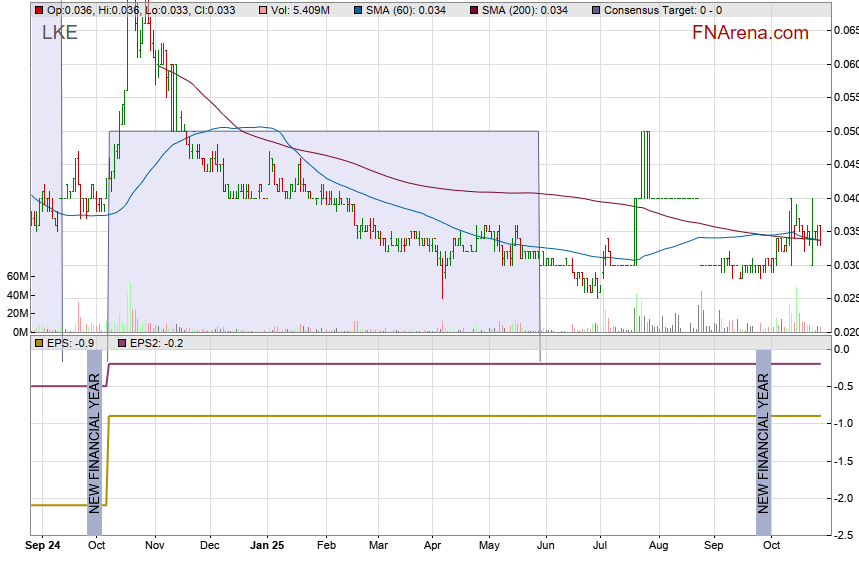This screenshot has width=859, height=566.
Task: Click the Consensus Target legend swatch
Action: 597,10
